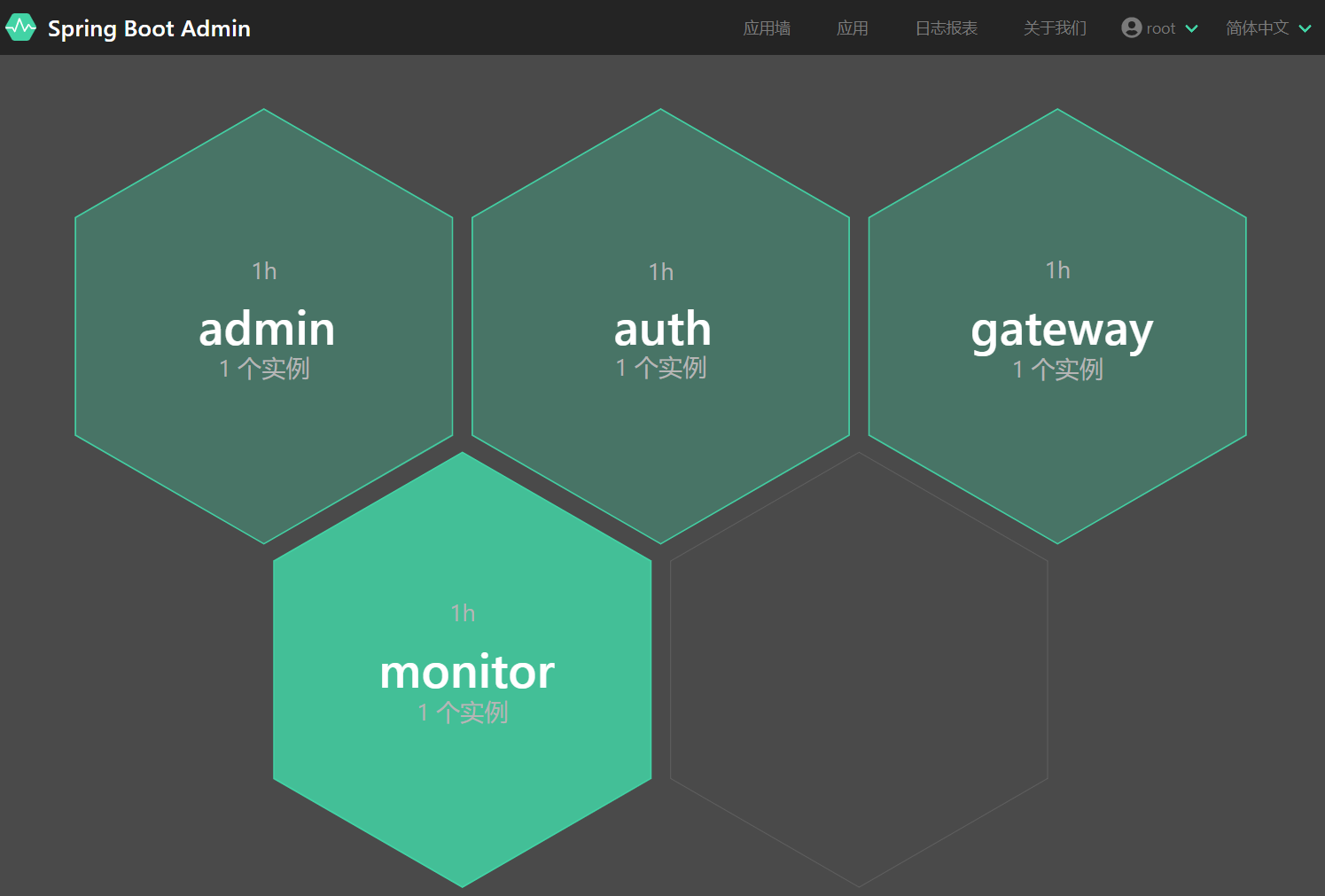Open the 日志报表 page
The width and height of the screenshot is (1325, 896).
coord(946,28)
